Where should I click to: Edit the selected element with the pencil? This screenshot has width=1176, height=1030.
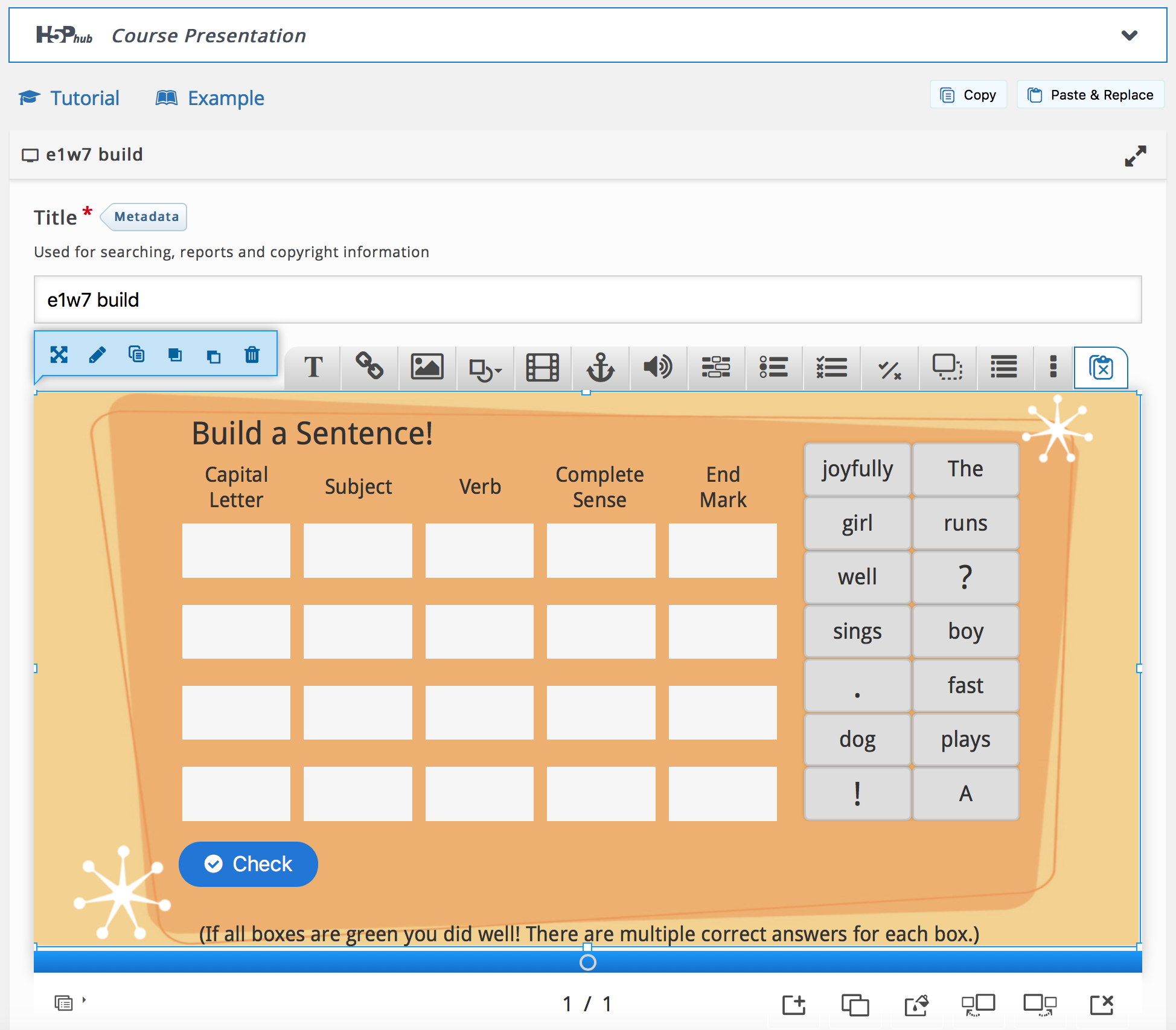coord(97,354)
